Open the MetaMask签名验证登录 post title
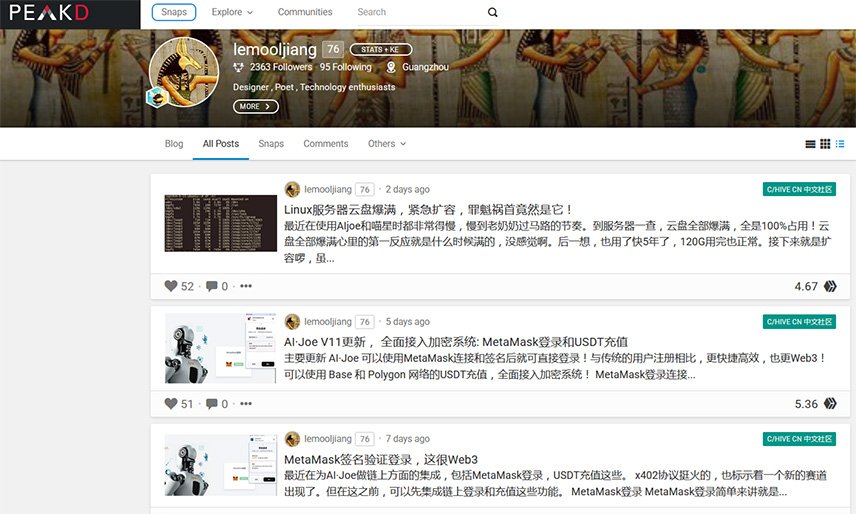Screen dimensions: 856x514 click(381, 459)
